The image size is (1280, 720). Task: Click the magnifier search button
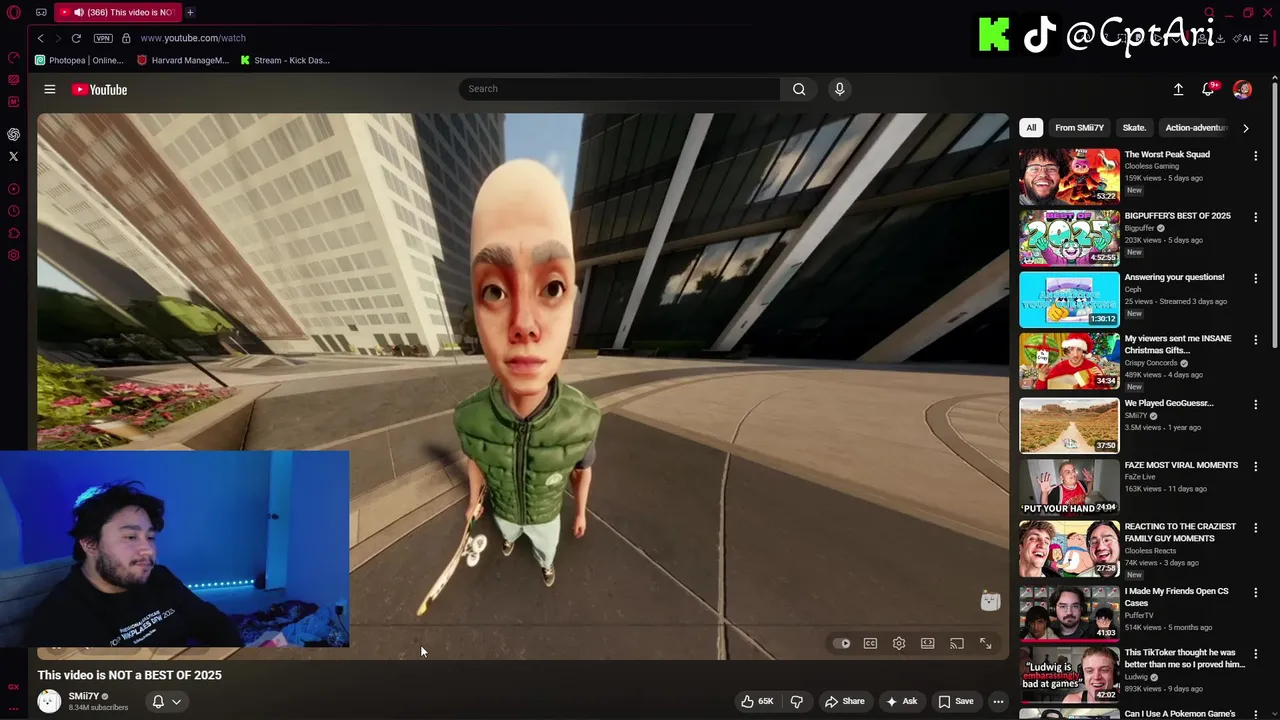(799, 89)
